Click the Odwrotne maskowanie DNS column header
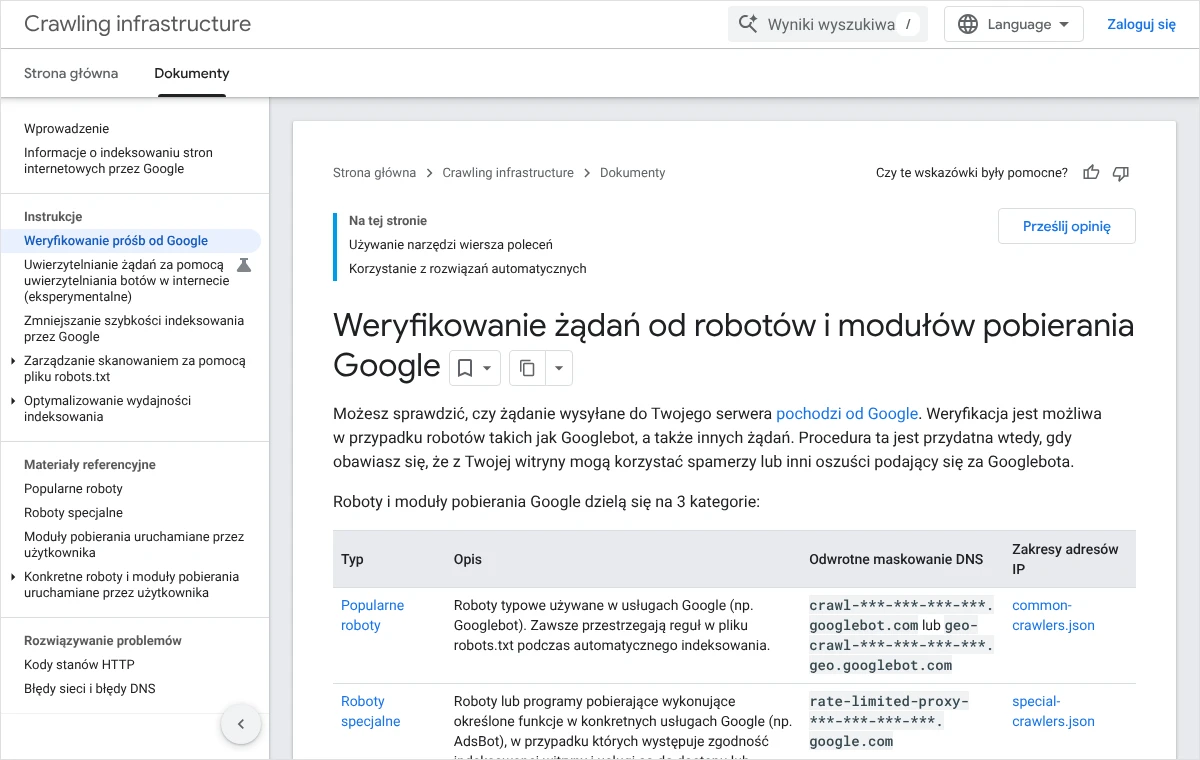Screen dimensions: 1200x760 pyautogui.click(x=896, y=559)
